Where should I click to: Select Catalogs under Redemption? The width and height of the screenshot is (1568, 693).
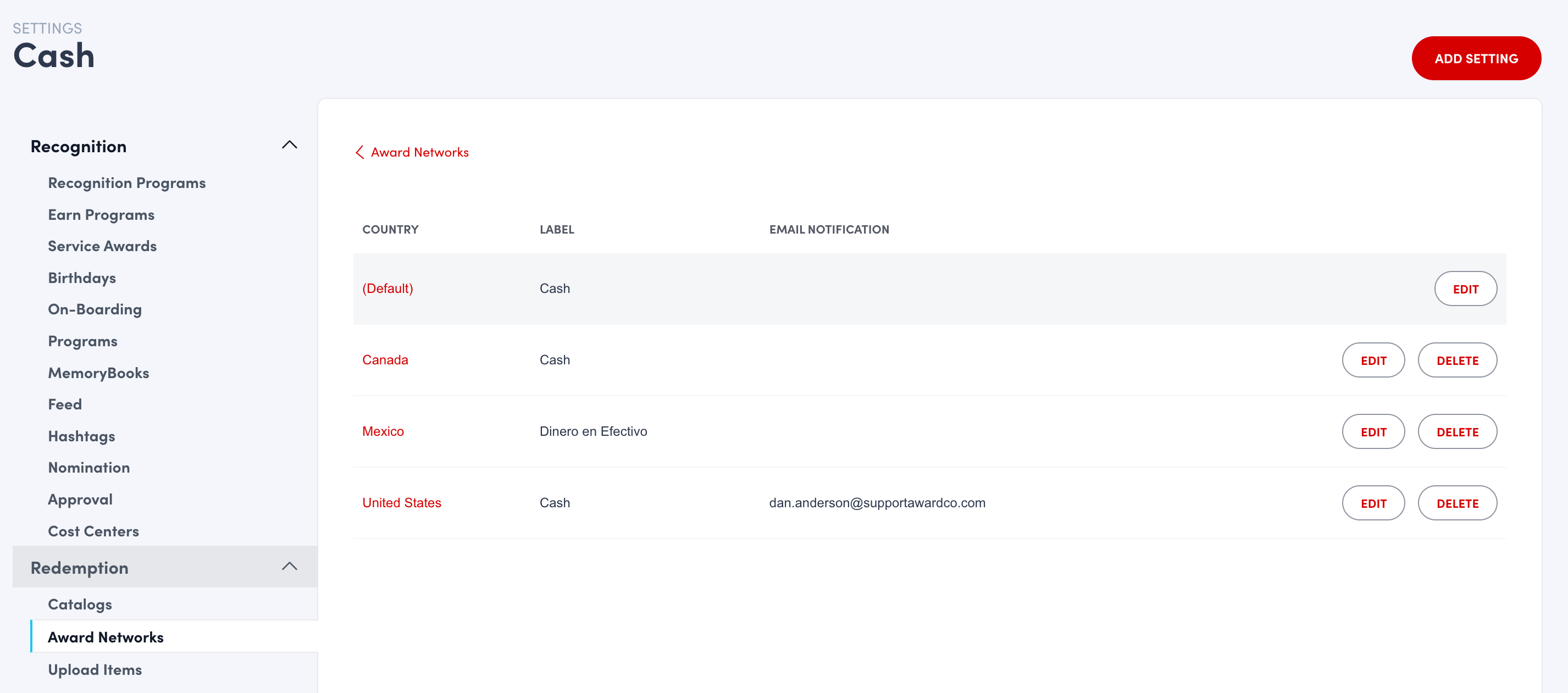point(80,604)
